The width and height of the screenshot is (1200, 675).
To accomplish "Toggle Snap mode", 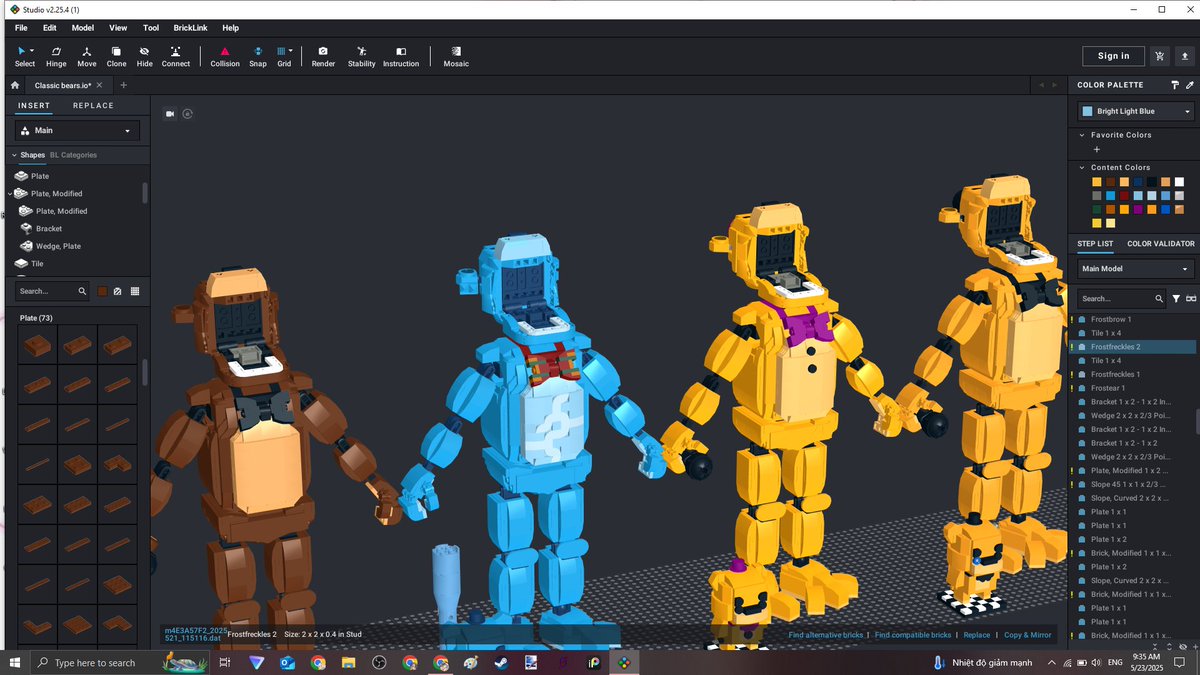I will pyautogui.click(x=258, y=56).
